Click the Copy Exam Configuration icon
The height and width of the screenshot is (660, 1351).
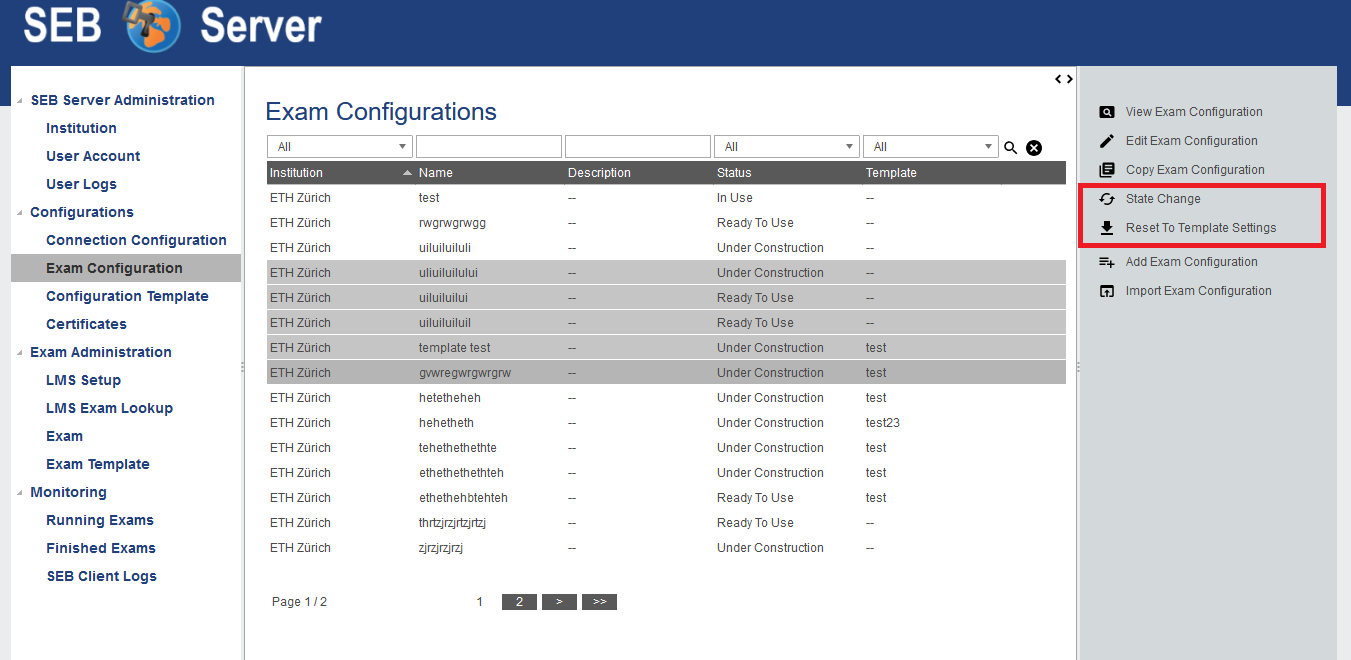(1107, 170)
